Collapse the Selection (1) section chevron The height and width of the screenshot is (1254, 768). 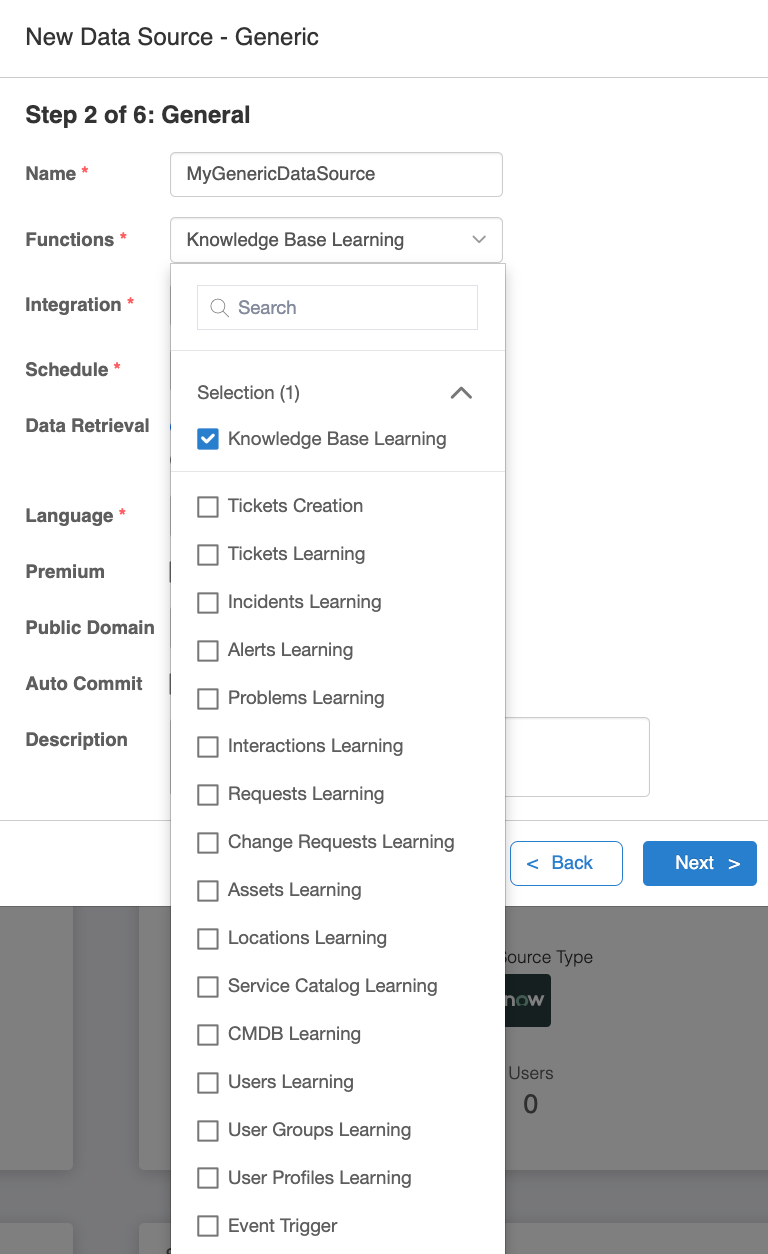pos(461,393)
